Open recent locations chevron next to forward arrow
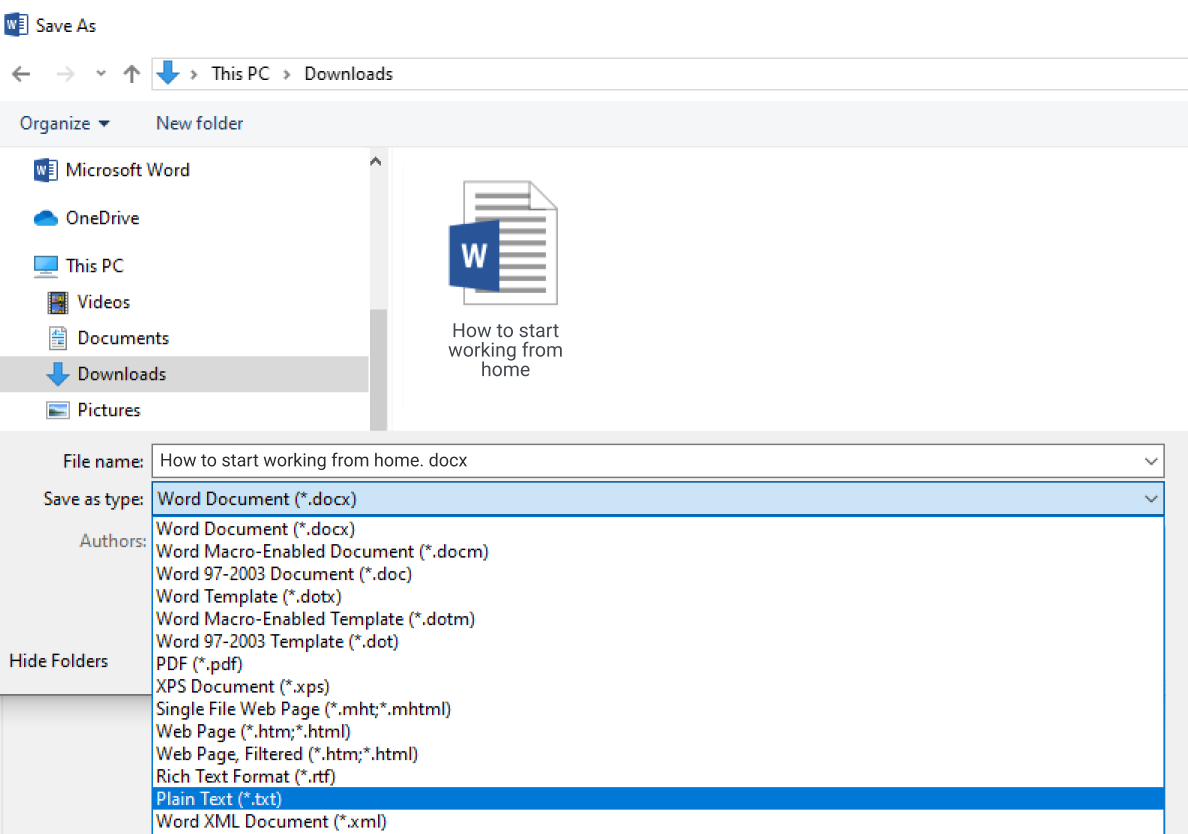1188x834 pixels. (100, 73)
